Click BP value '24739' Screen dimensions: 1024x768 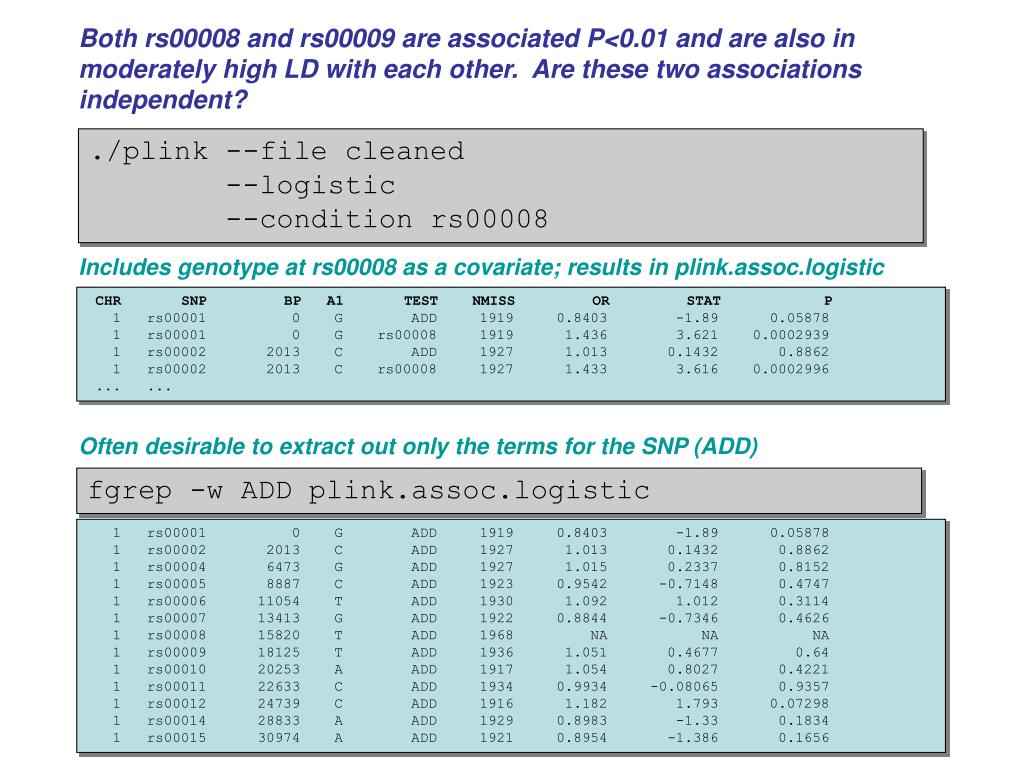point(279,703)
